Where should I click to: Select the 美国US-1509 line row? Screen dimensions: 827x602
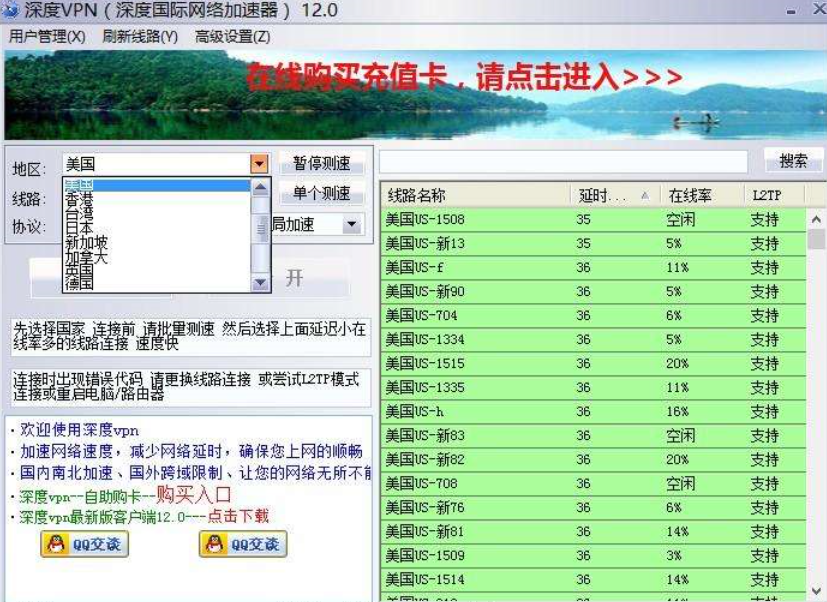click(593, 556)
